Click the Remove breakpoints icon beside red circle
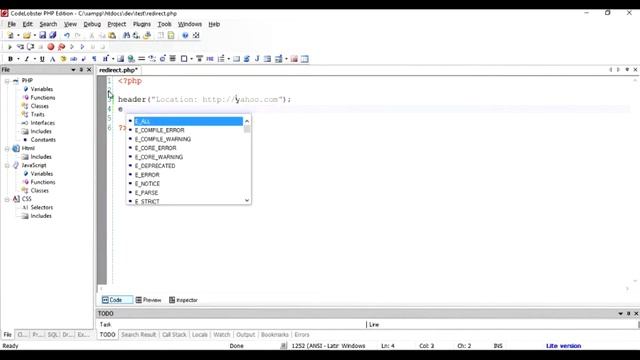Viewport: 640px width, 360px height. point(61,47)
